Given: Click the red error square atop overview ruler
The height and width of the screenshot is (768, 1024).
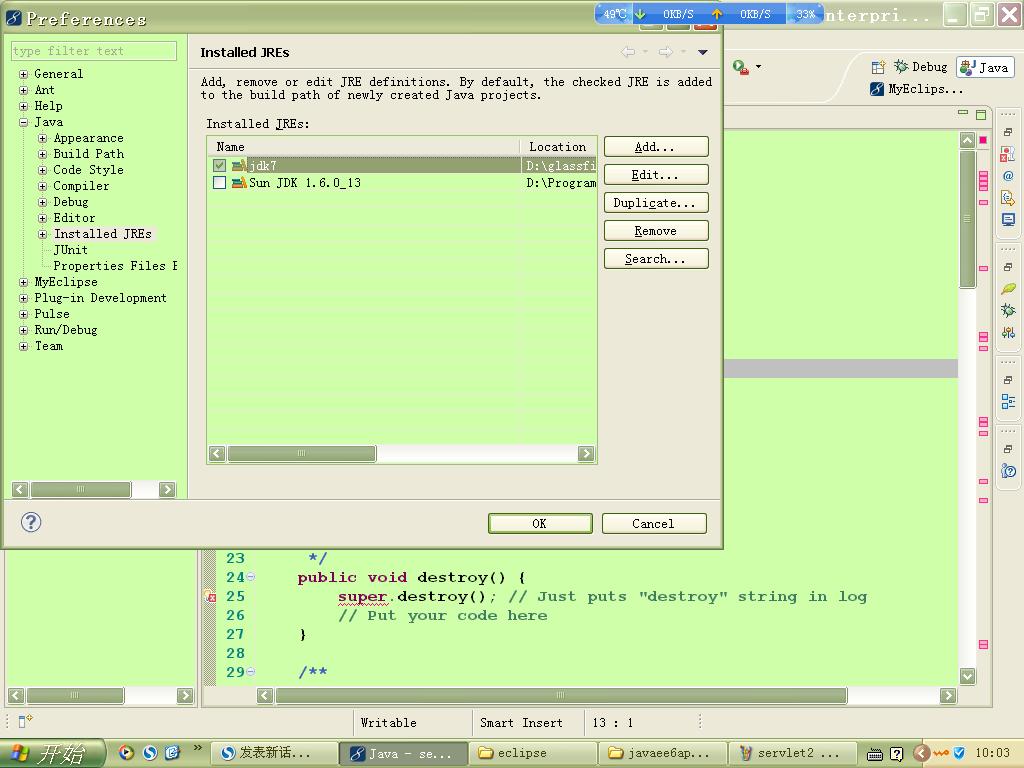Looking at the screenshot, I should coord(983,140).
